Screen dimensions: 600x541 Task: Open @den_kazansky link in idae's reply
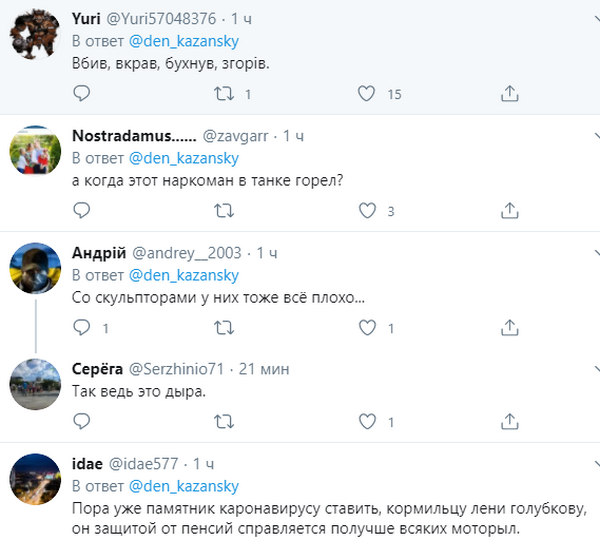coord(184,486)
